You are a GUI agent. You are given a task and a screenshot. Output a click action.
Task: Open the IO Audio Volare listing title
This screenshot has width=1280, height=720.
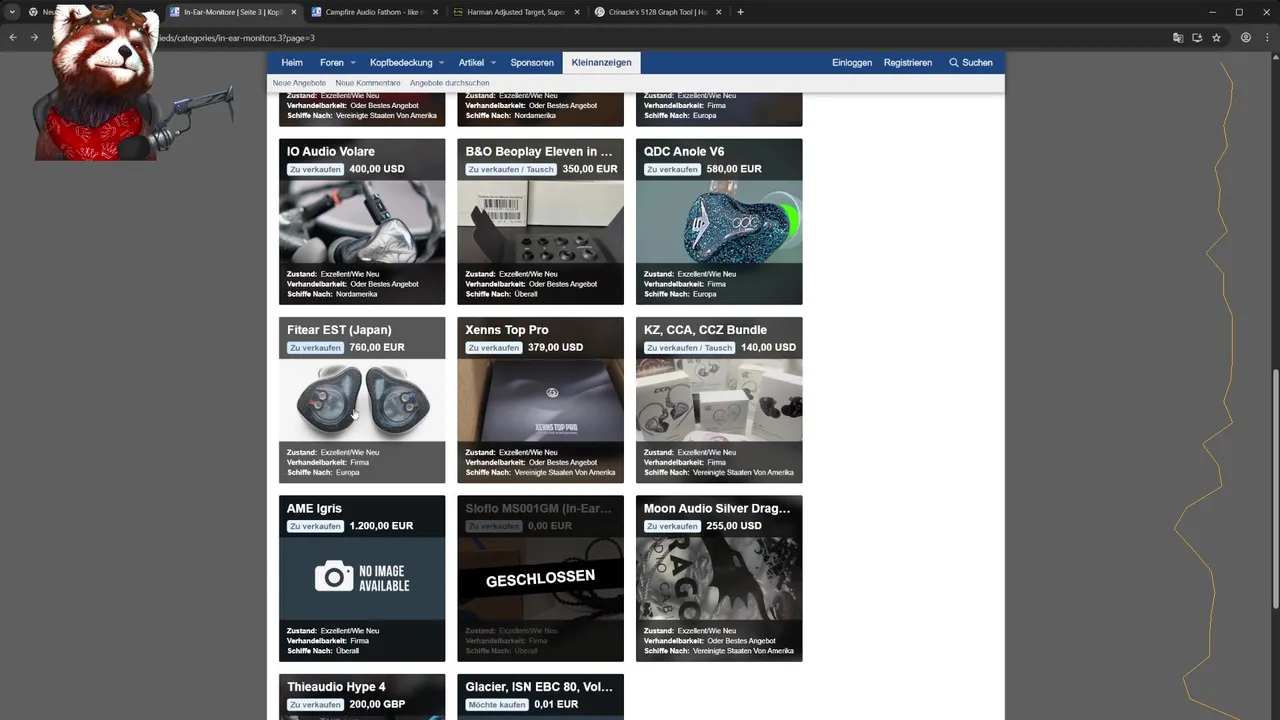tap(331, 152)
